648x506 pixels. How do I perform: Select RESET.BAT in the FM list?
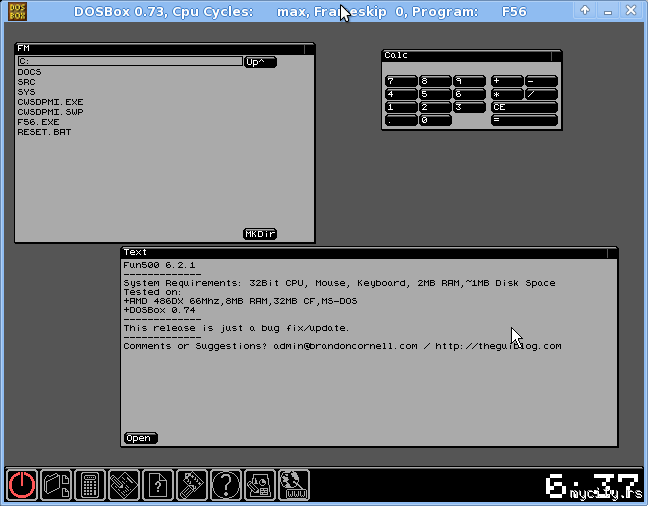44,132
